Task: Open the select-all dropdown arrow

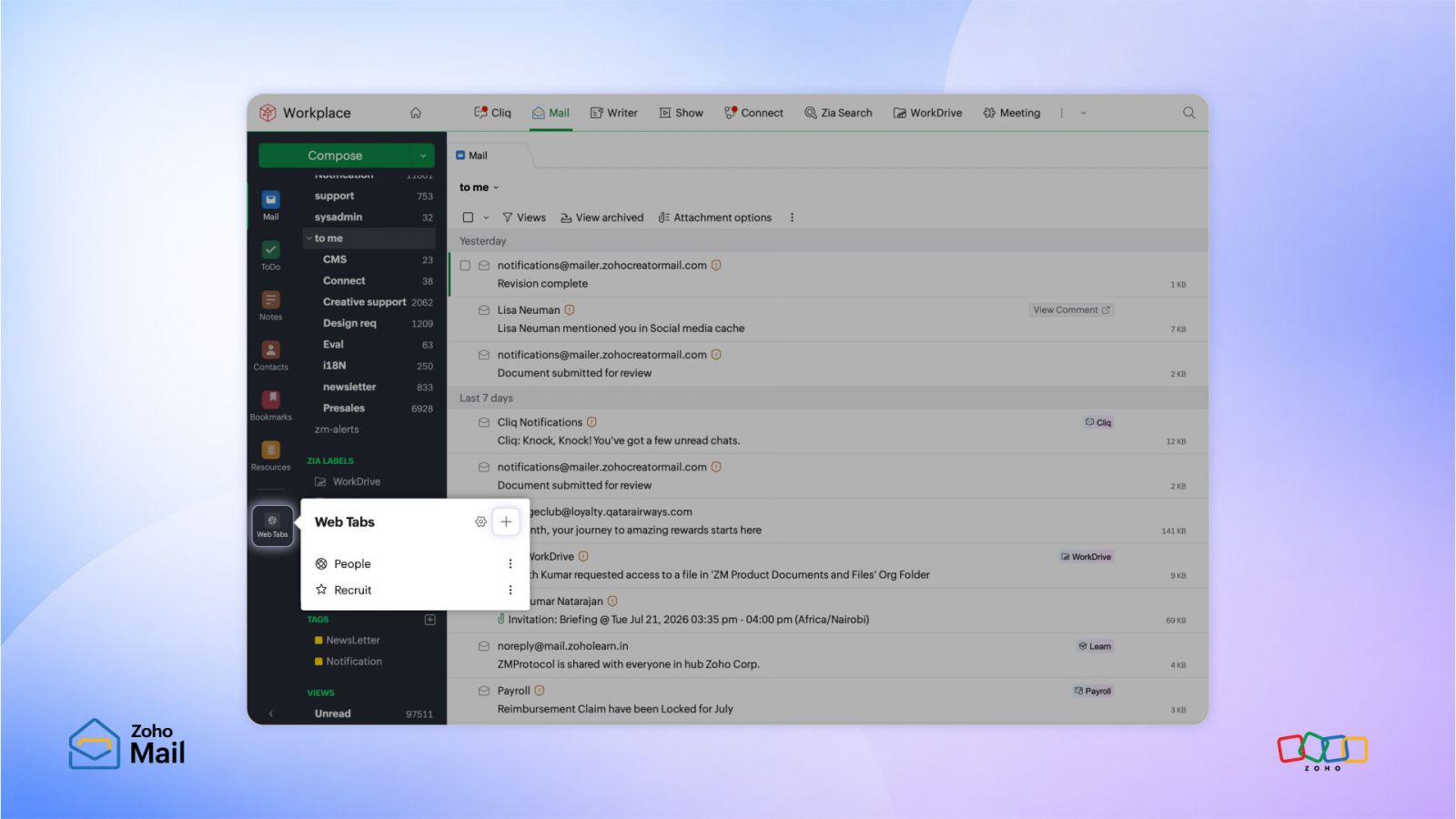Action: point(486,217)
